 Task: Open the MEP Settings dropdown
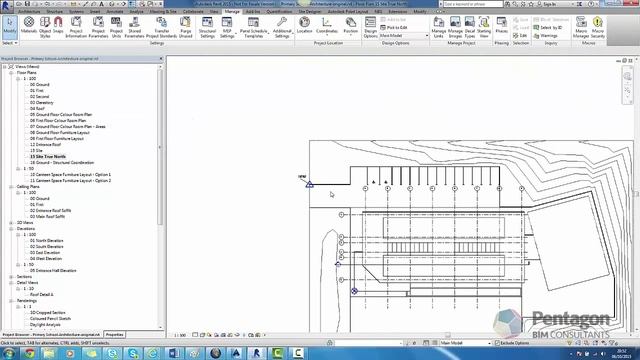(x=227, y=27)
